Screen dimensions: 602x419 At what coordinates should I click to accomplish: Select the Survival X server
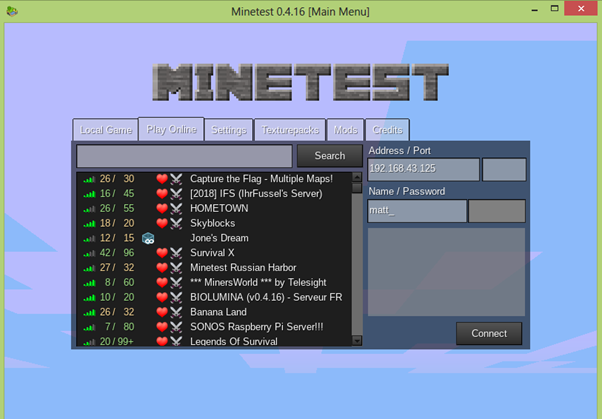click(214, 253)
